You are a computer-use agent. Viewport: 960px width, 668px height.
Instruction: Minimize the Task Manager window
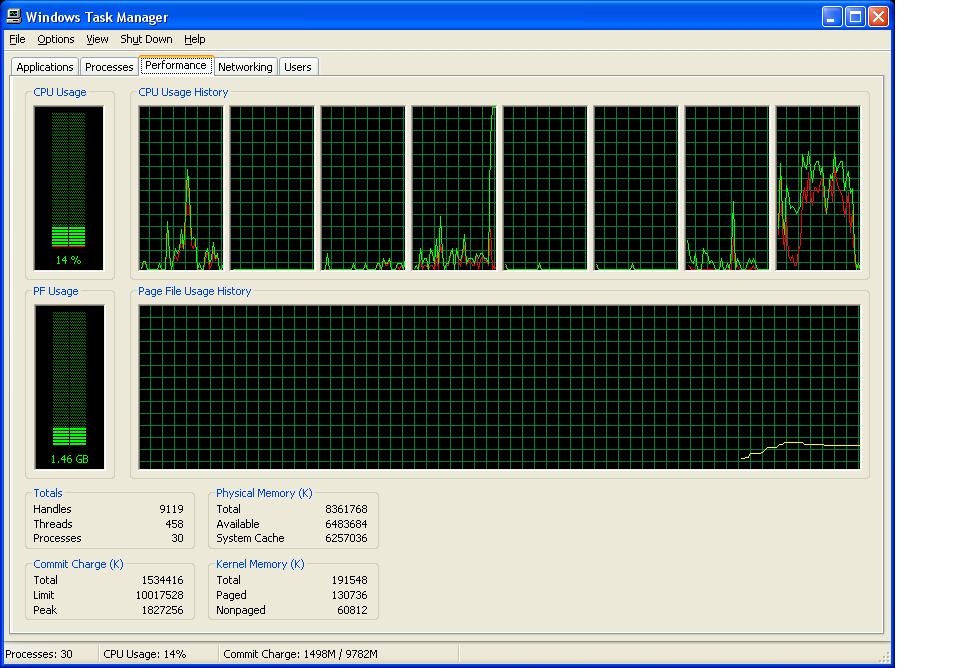coord(831,16)
